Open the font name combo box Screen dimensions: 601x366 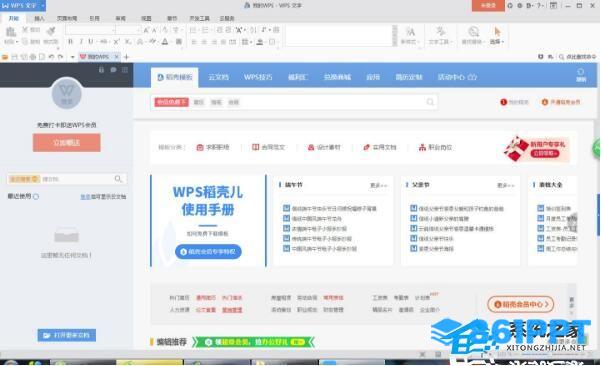(x=90, y=30)
